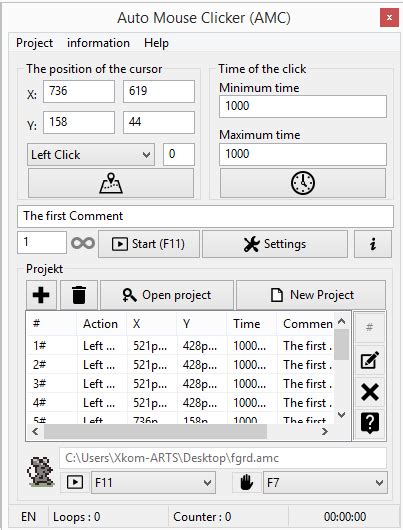Open the Help menu
Image resolution: width=403 pixels, height=530 pixels.
tap(156, 43)
